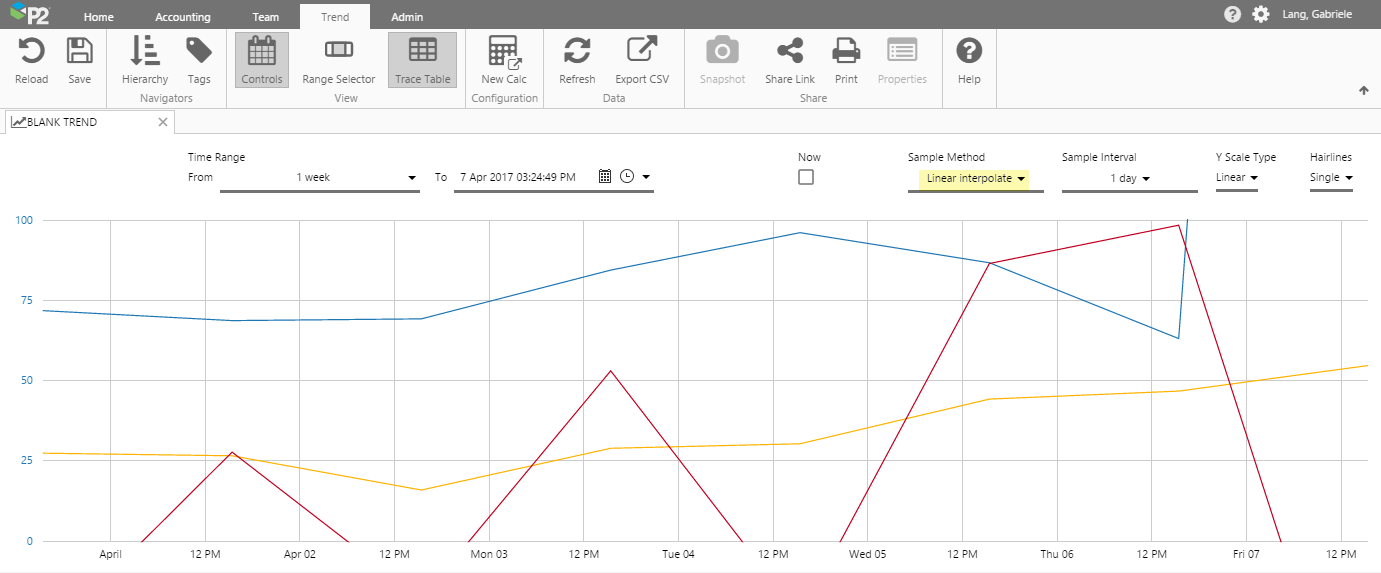
Task: Save the trend using the Save icon
Action: pyautogui.click(x=79, y=60)
